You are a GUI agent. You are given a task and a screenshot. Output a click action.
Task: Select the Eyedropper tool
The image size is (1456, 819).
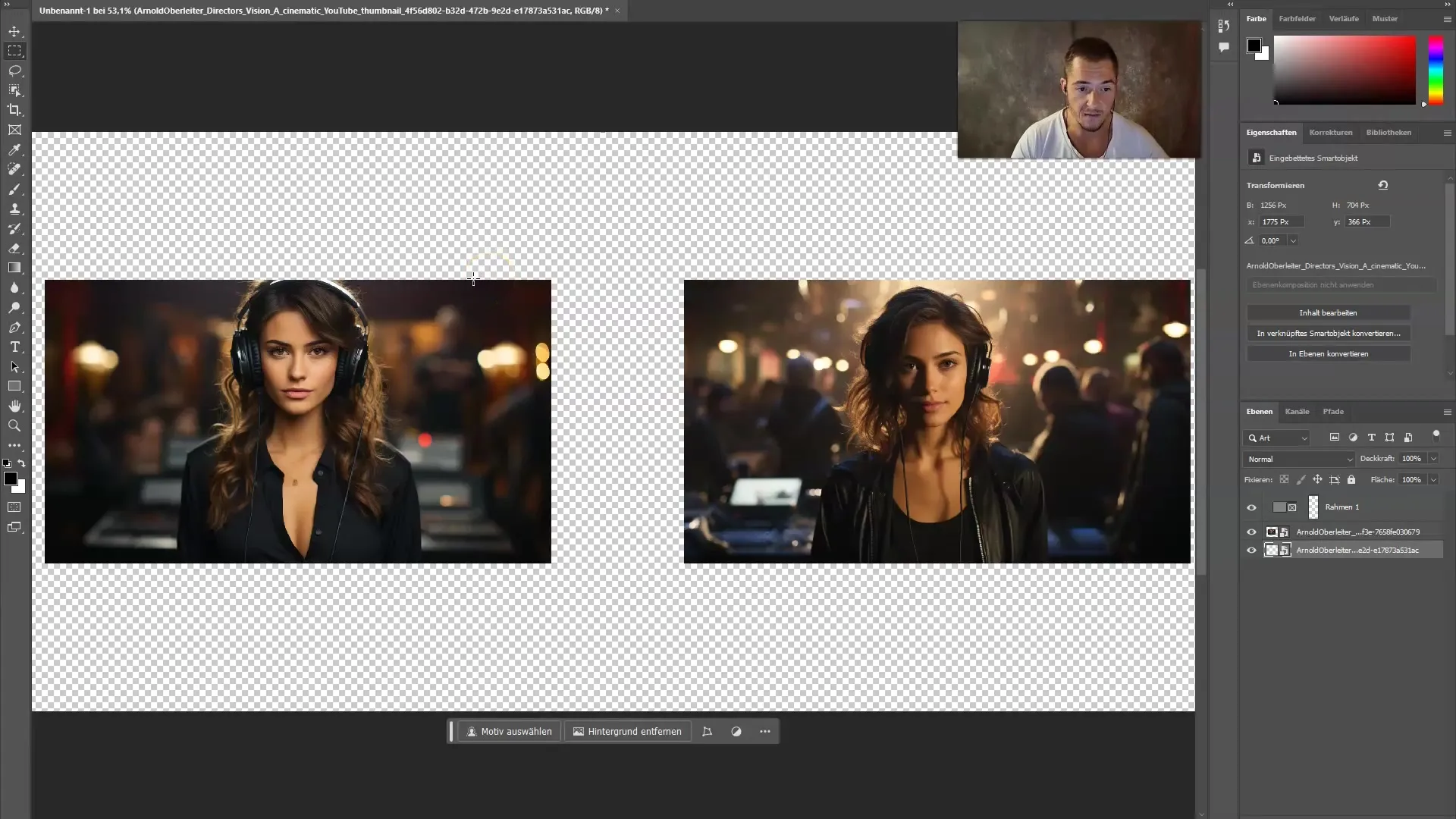[14, 149]
